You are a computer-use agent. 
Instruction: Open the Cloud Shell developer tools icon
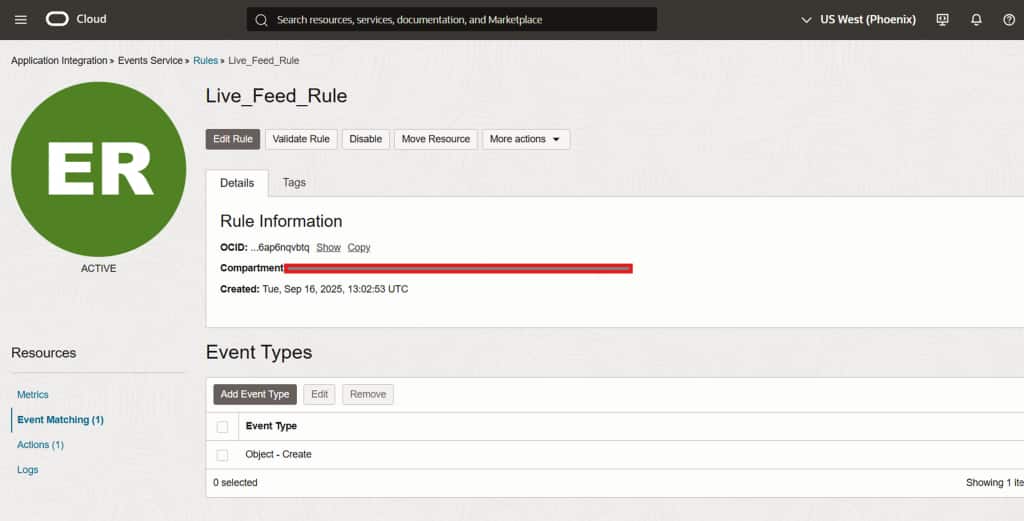coord(942,20)
